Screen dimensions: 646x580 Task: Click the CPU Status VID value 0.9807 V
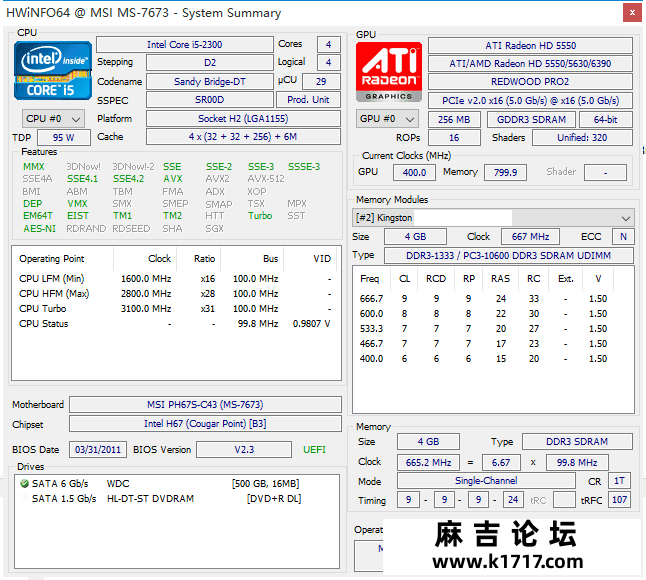coord(311,324)
